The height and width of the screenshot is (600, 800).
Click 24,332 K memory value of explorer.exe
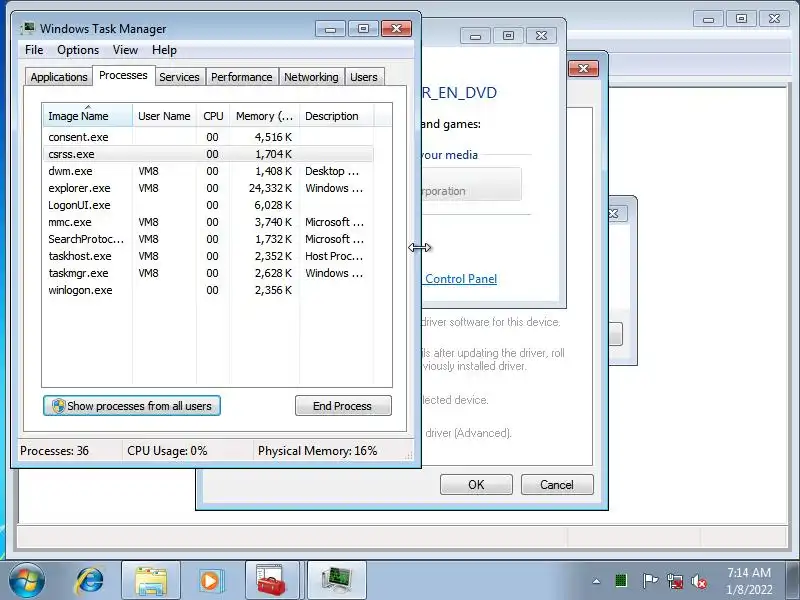point(270,188)
